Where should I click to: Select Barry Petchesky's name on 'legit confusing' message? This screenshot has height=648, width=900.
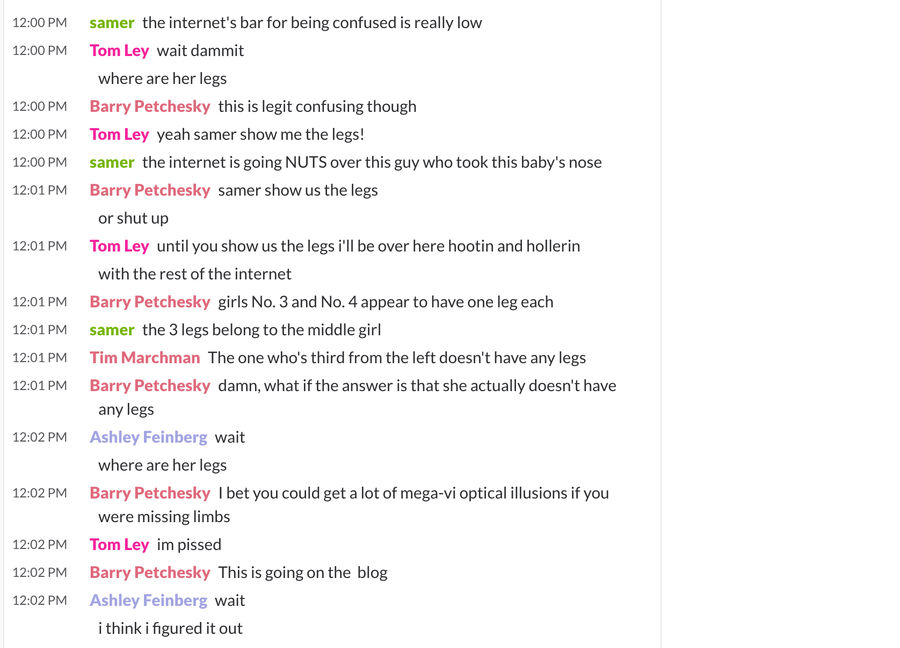(150, 107)
